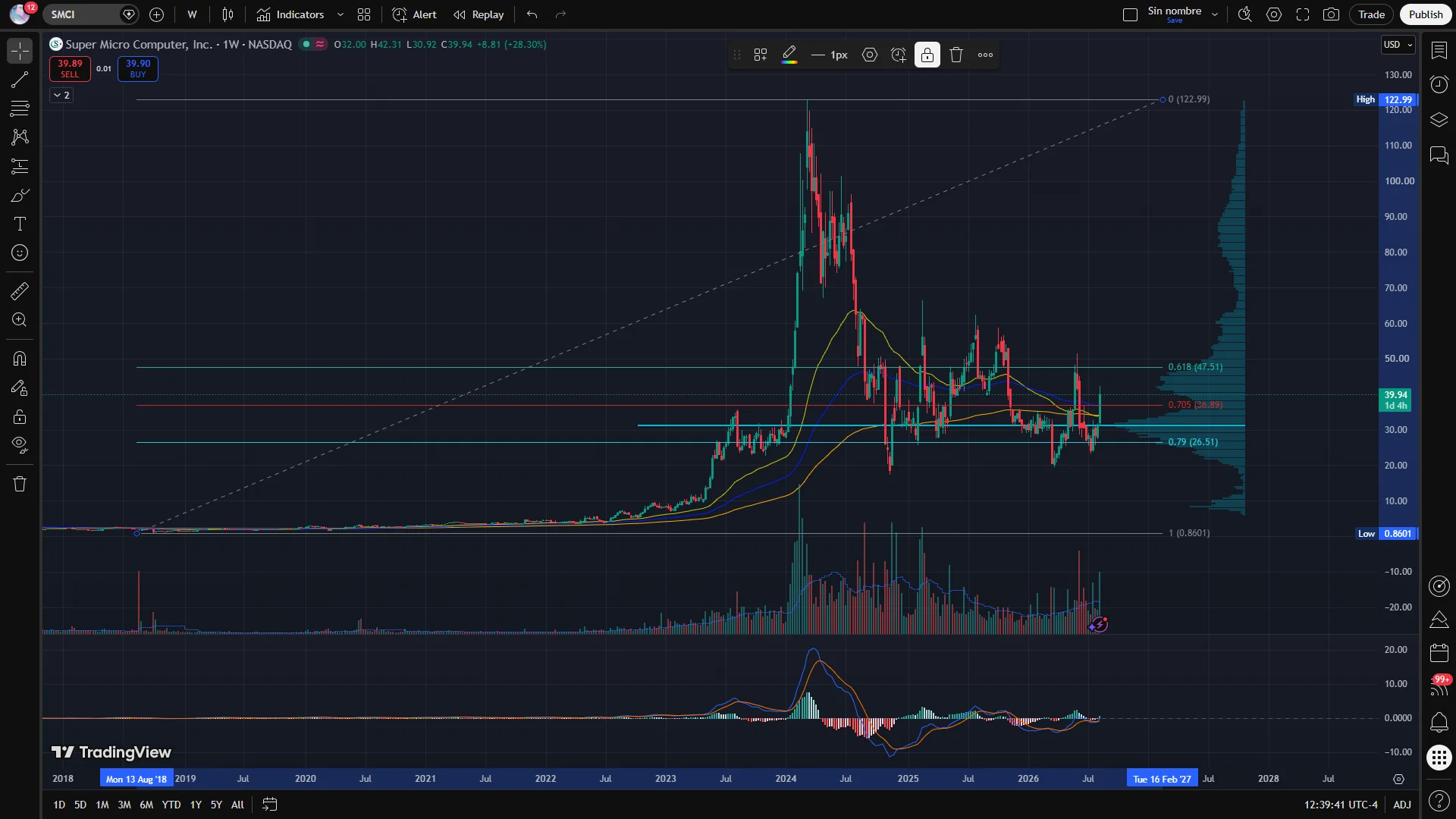
Task: Select the YTD time range tab
Action: coord(171,805)
